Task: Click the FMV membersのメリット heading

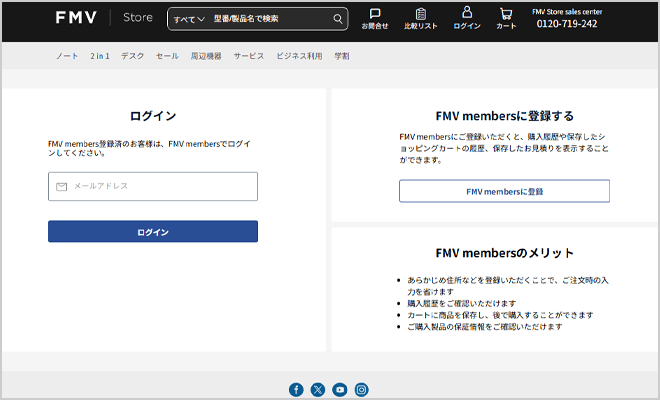Action: pyautogui.click(x=504, y=253)
